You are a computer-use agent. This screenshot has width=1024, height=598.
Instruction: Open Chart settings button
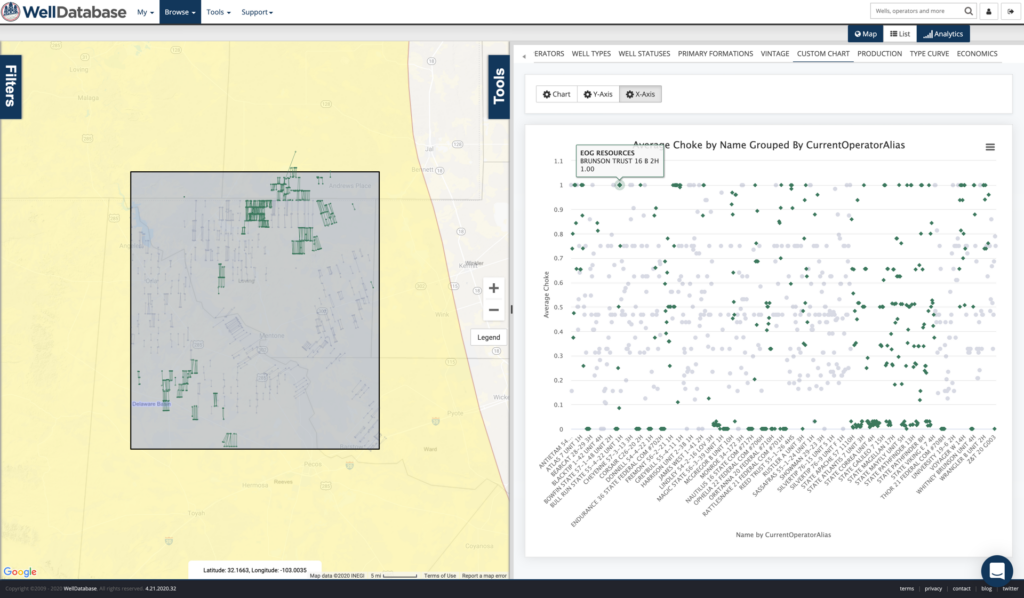(556, 94)
